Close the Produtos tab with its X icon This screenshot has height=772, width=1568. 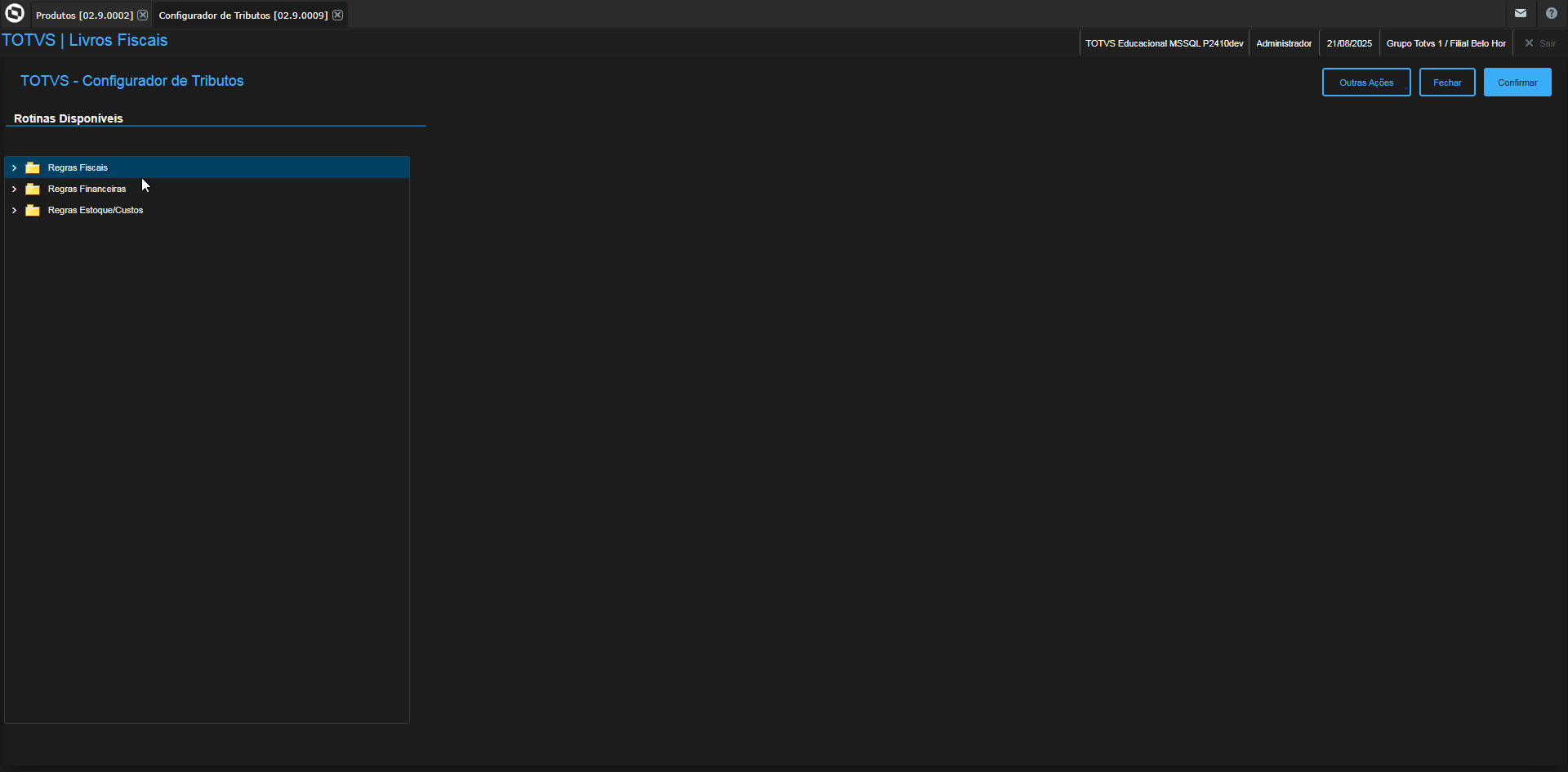143,15
